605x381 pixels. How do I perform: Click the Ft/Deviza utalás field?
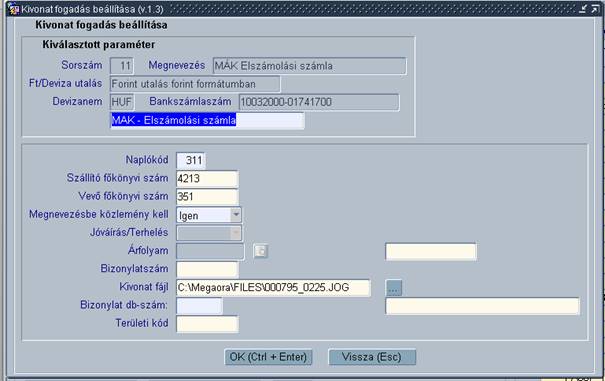tap(195, 84)
